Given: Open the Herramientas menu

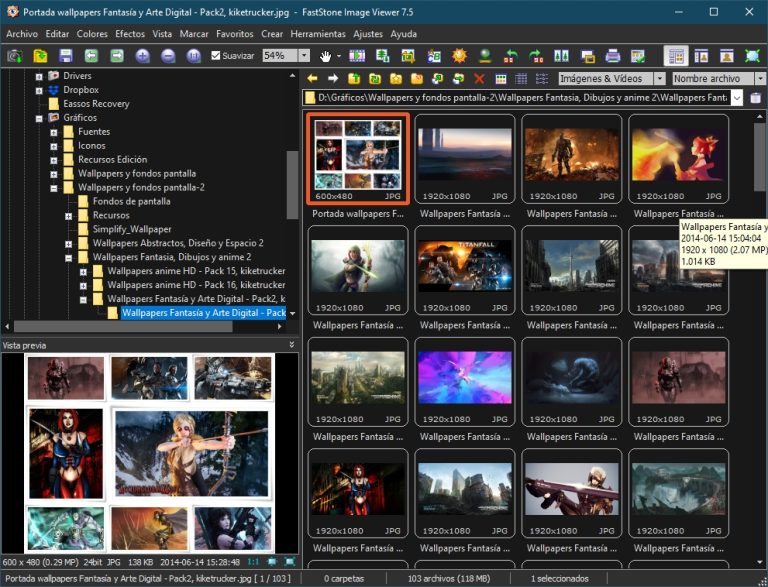Looking at the screenshot, I should pos(318,34).
